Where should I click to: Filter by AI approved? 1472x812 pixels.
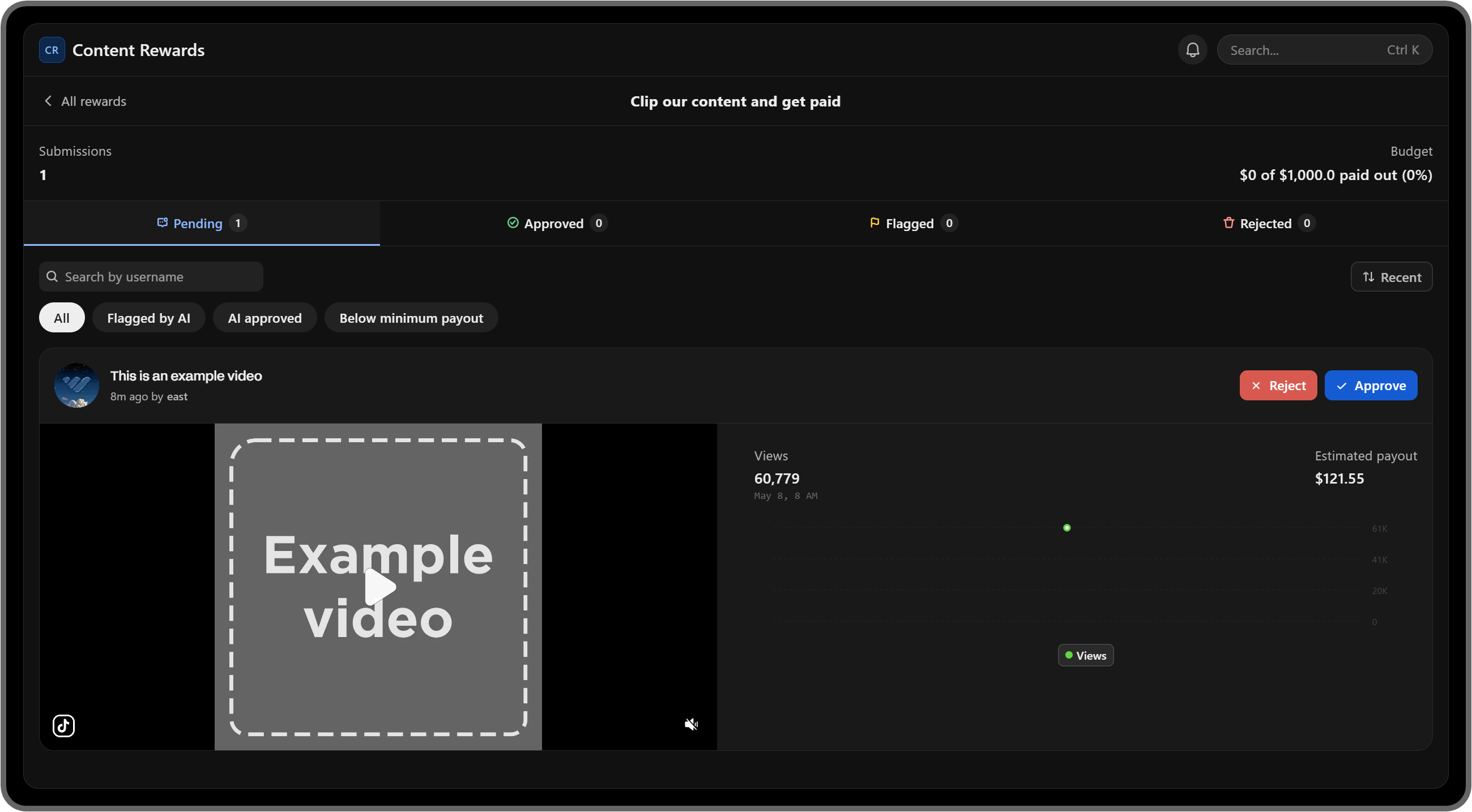[x=264, y=318]
